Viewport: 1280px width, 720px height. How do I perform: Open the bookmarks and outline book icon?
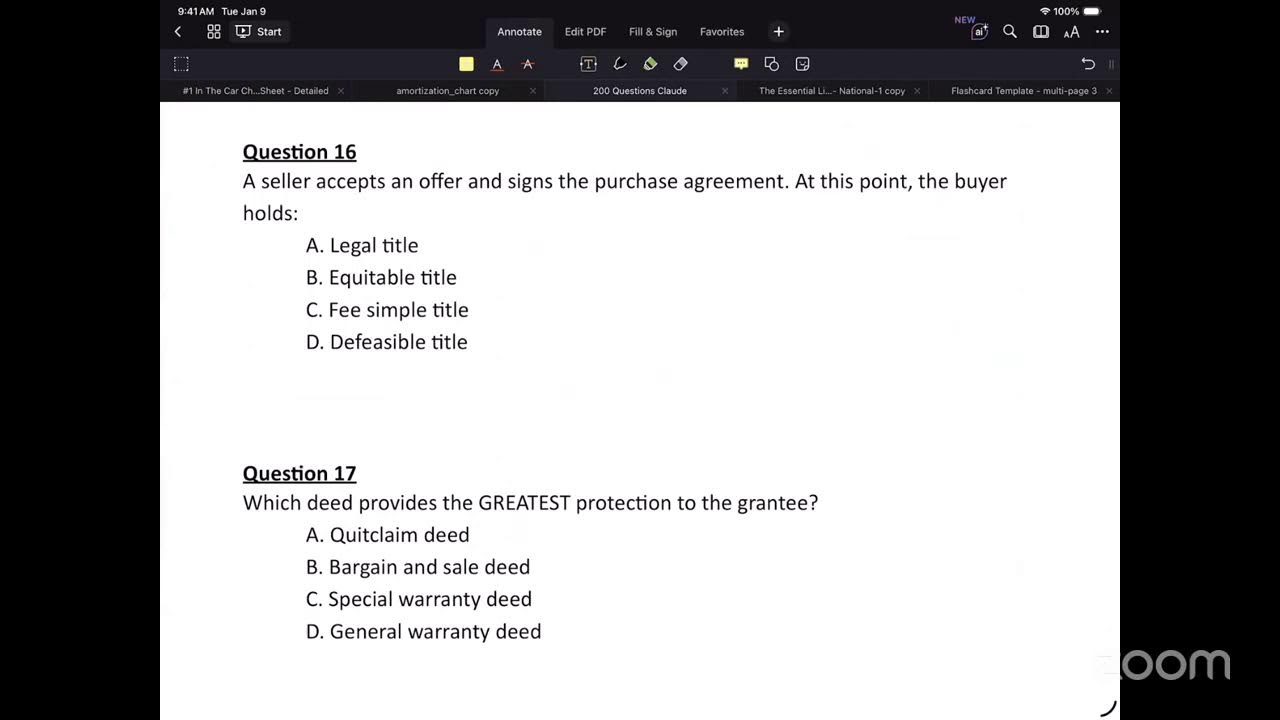[x=1041, y=32]
